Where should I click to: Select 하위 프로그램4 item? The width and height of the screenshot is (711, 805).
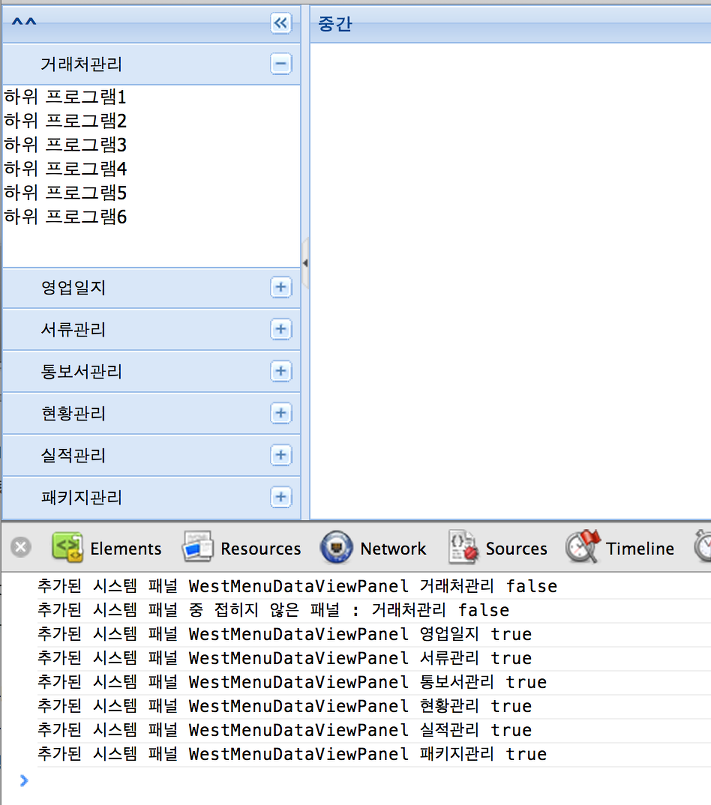pyautogui.click(x=65, y=168)
